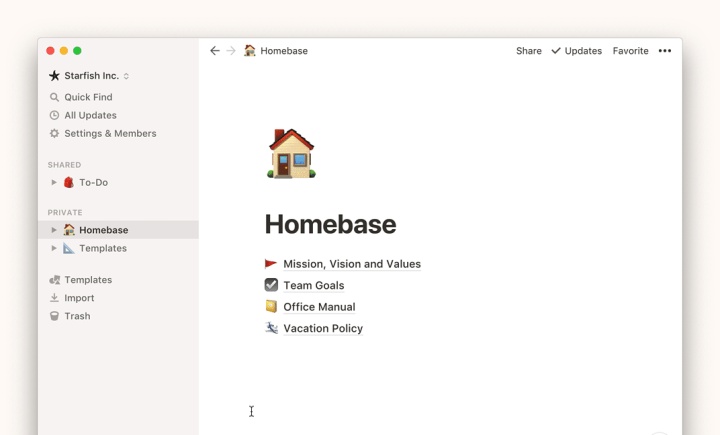This screenshot has width=720, height=435.
Task: Expand the To-Do page toggle
Action: point(54,183)
